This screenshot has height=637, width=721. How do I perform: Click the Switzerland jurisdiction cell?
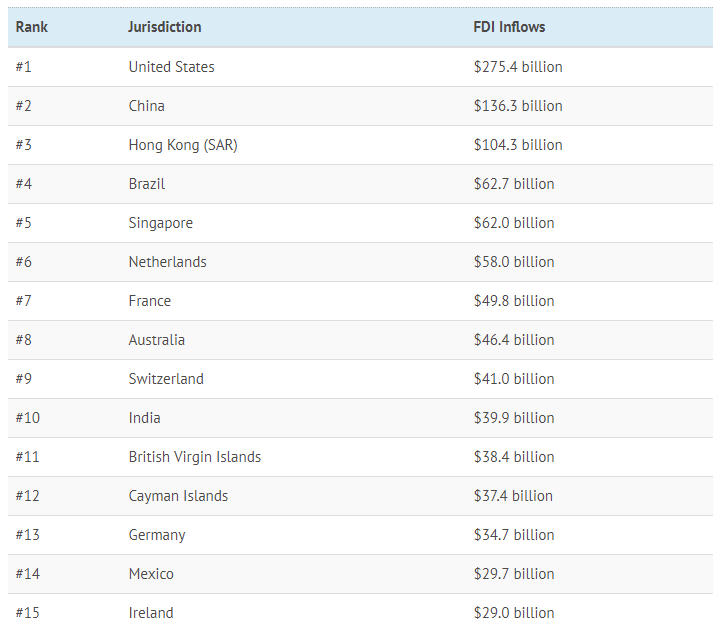tap(166, 379)
